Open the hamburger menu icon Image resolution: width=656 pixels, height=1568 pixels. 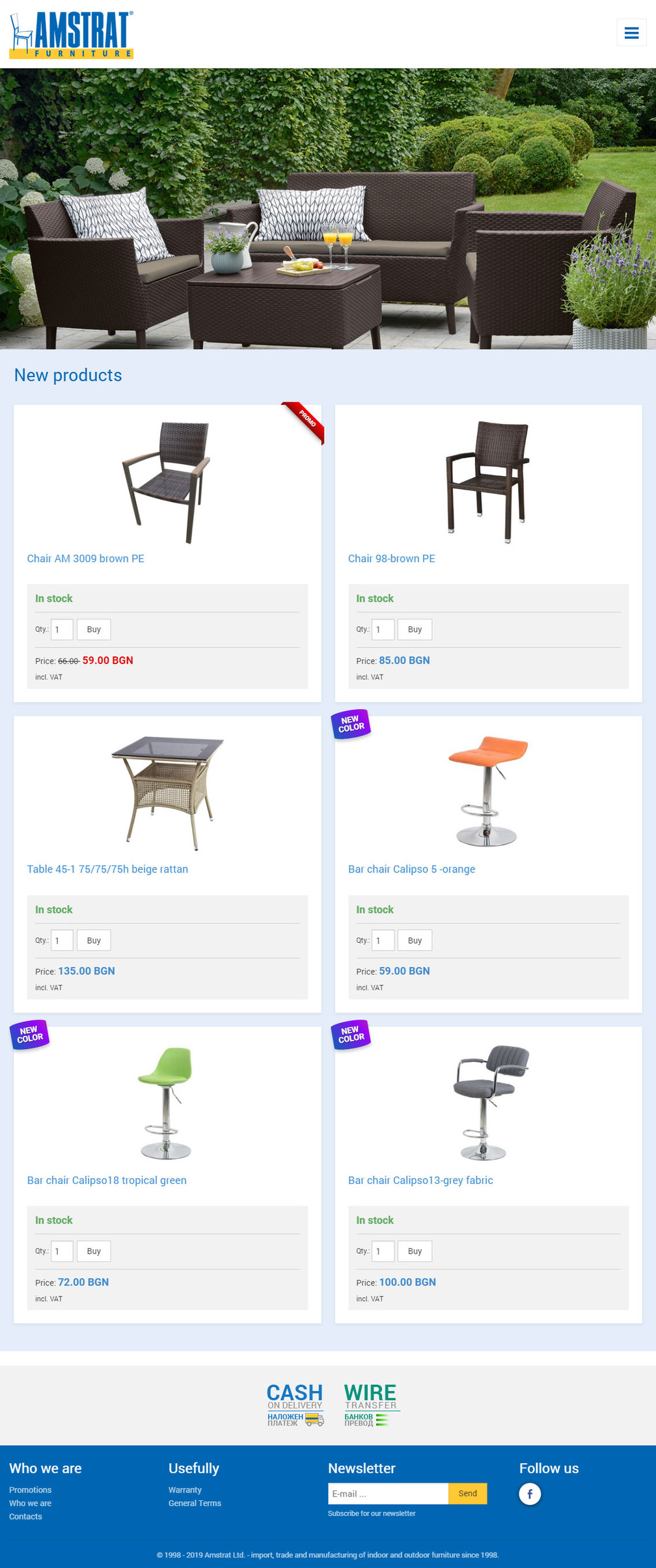pyautogui.click(x=631, y=33)
